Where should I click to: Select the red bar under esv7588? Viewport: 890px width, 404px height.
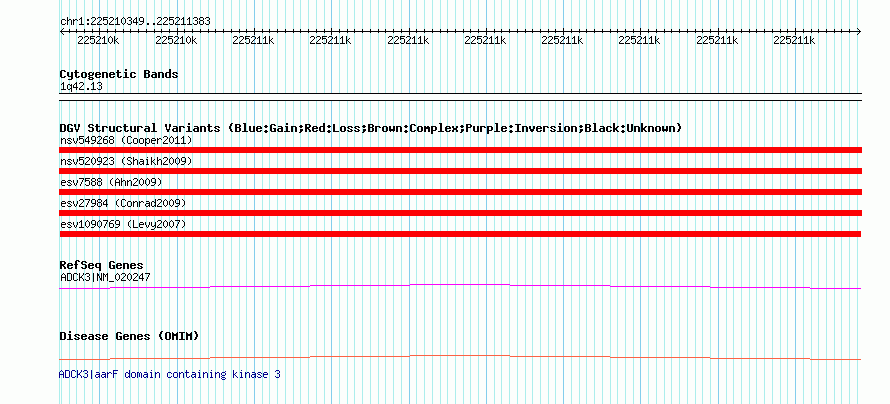tap(460, 192)
